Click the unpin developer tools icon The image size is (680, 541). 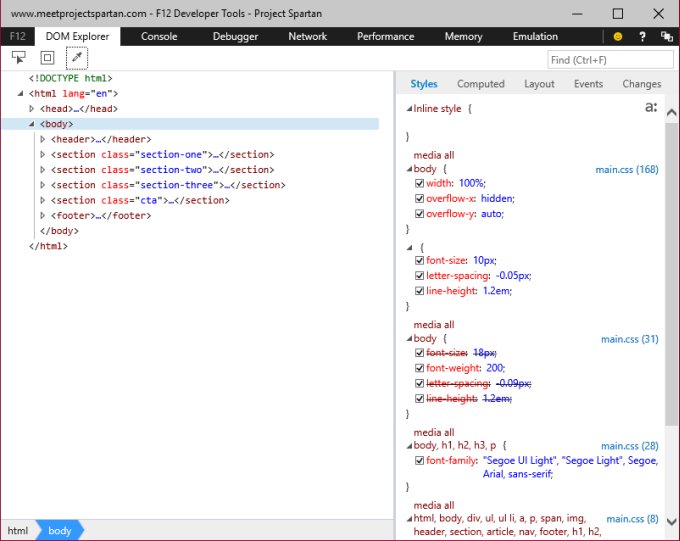pos(667,36)
